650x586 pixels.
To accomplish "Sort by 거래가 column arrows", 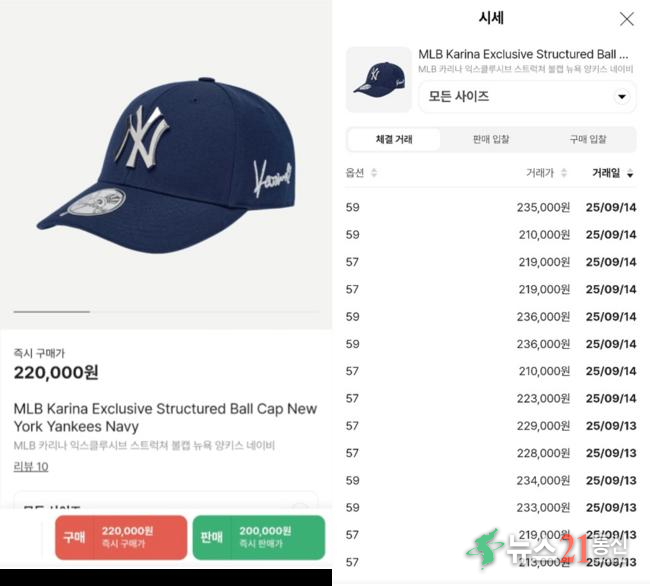I will (x=563, y=173).
